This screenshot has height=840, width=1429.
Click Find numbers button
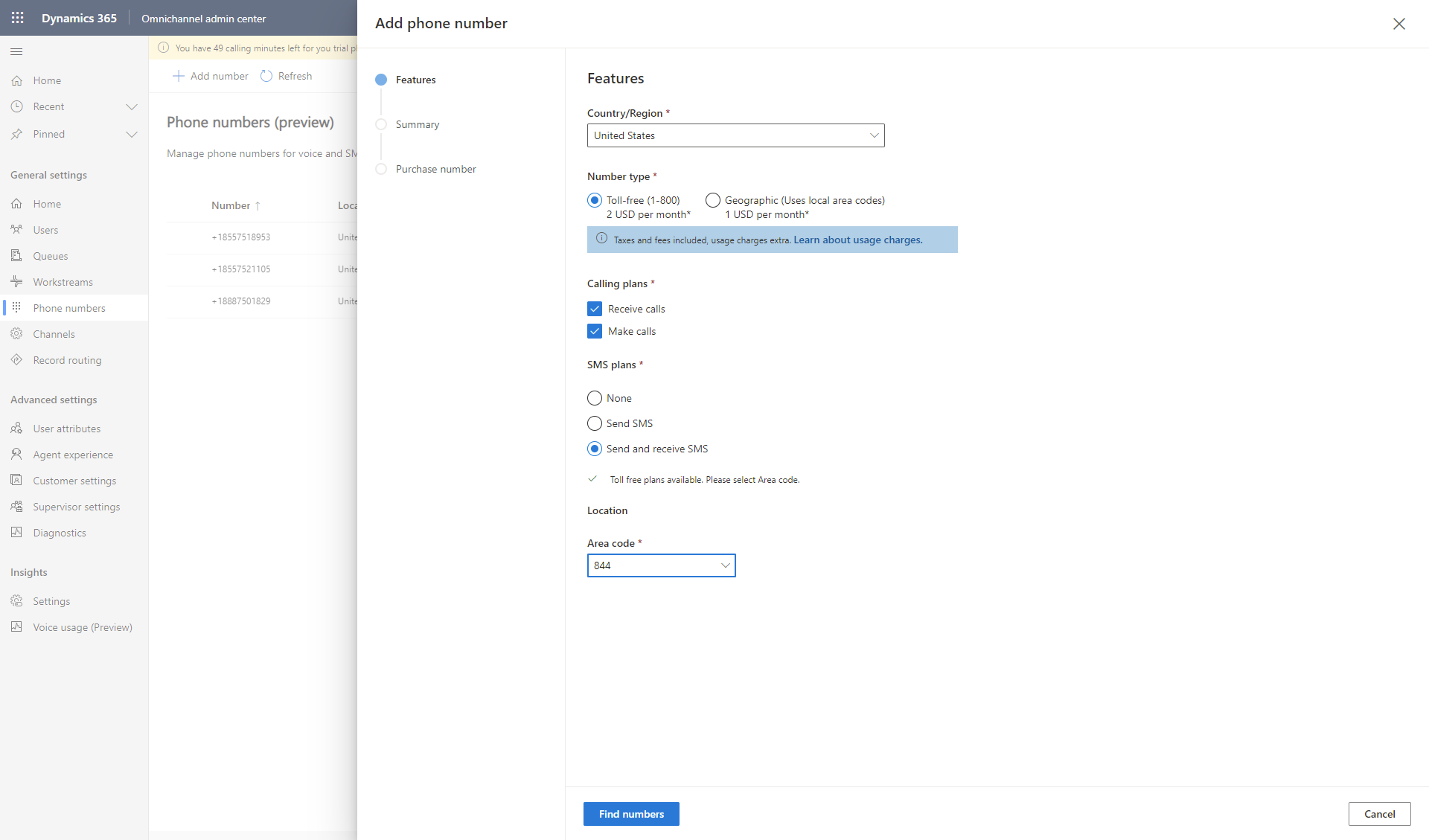(x=631, y=813)
